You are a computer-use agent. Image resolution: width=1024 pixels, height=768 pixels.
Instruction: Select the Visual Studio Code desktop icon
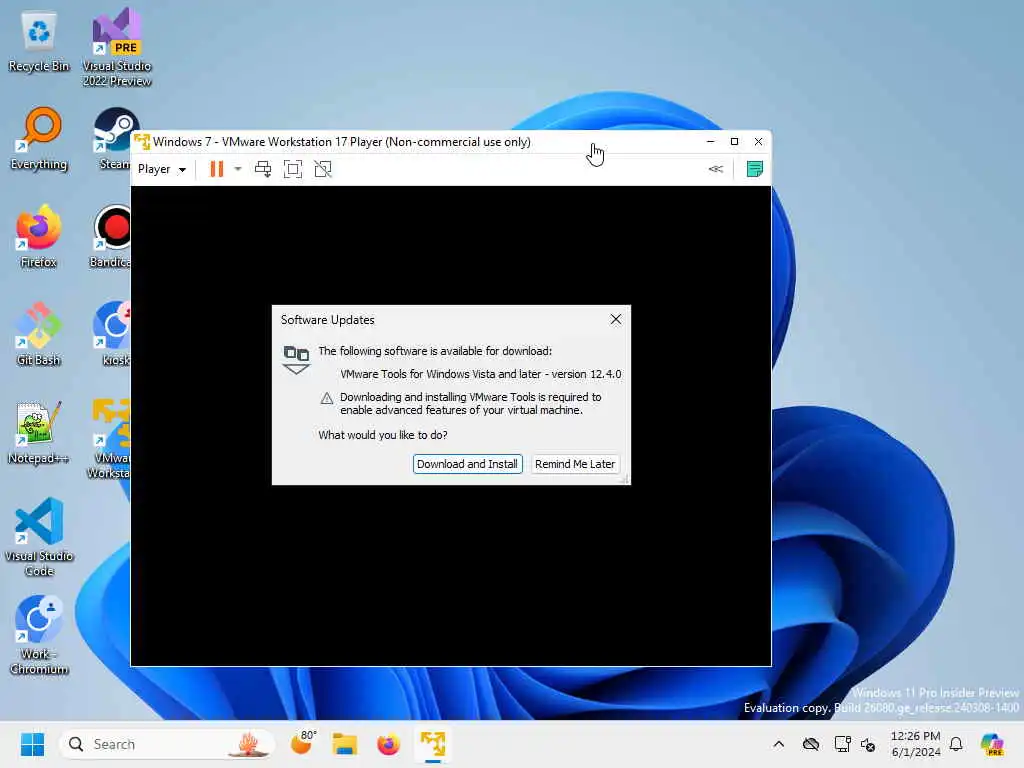(39, 537)
